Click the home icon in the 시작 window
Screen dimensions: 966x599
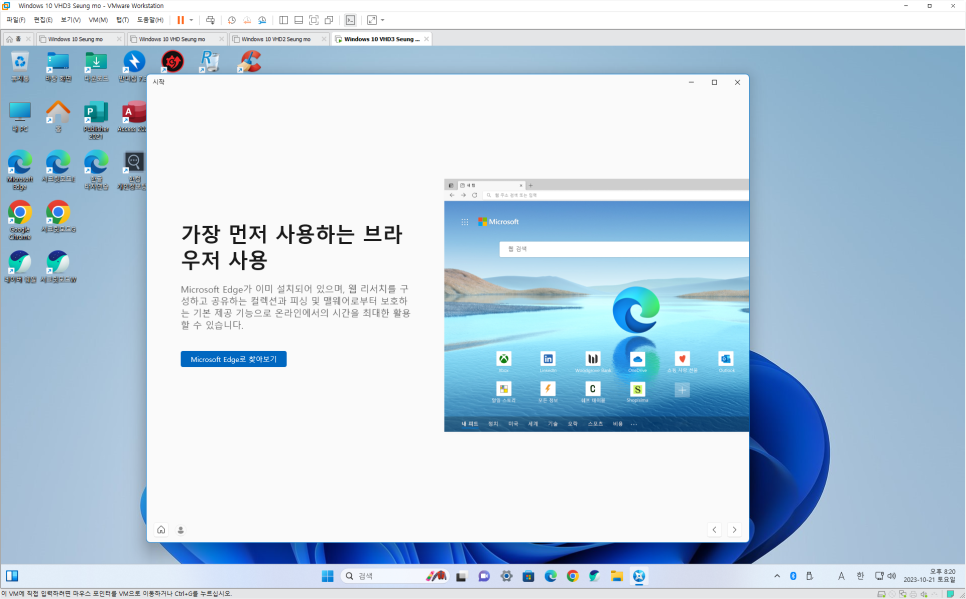tap(161, 530)
